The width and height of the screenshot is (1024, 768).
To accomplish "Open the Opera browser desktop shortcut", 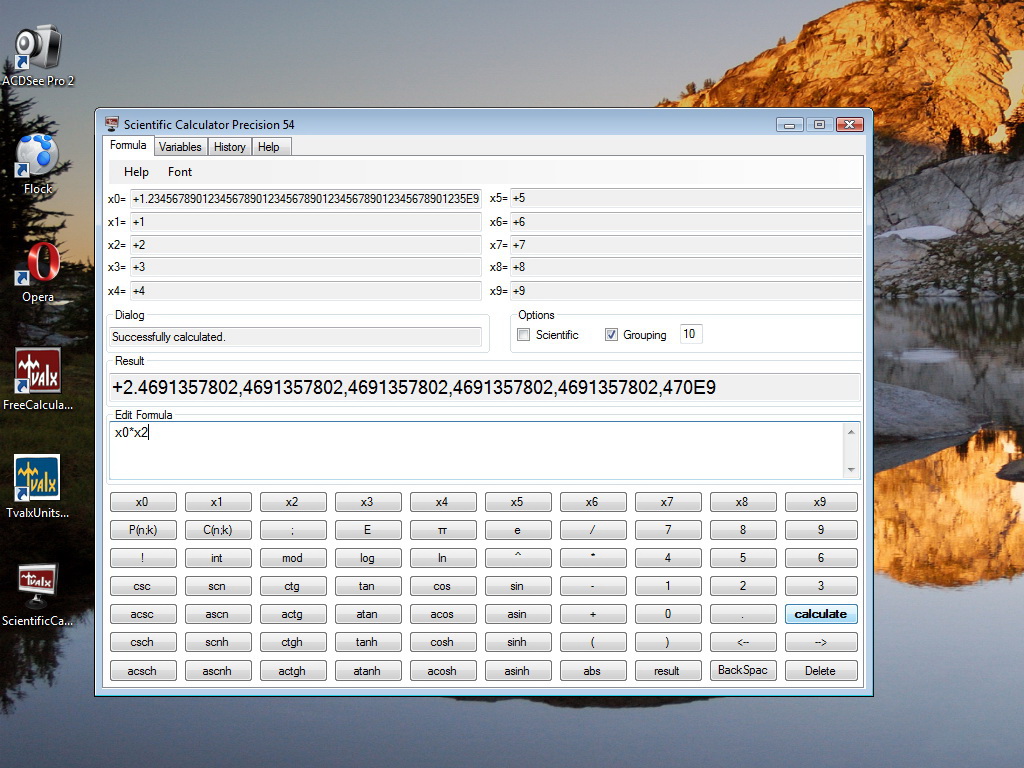I will pos(38,265).
